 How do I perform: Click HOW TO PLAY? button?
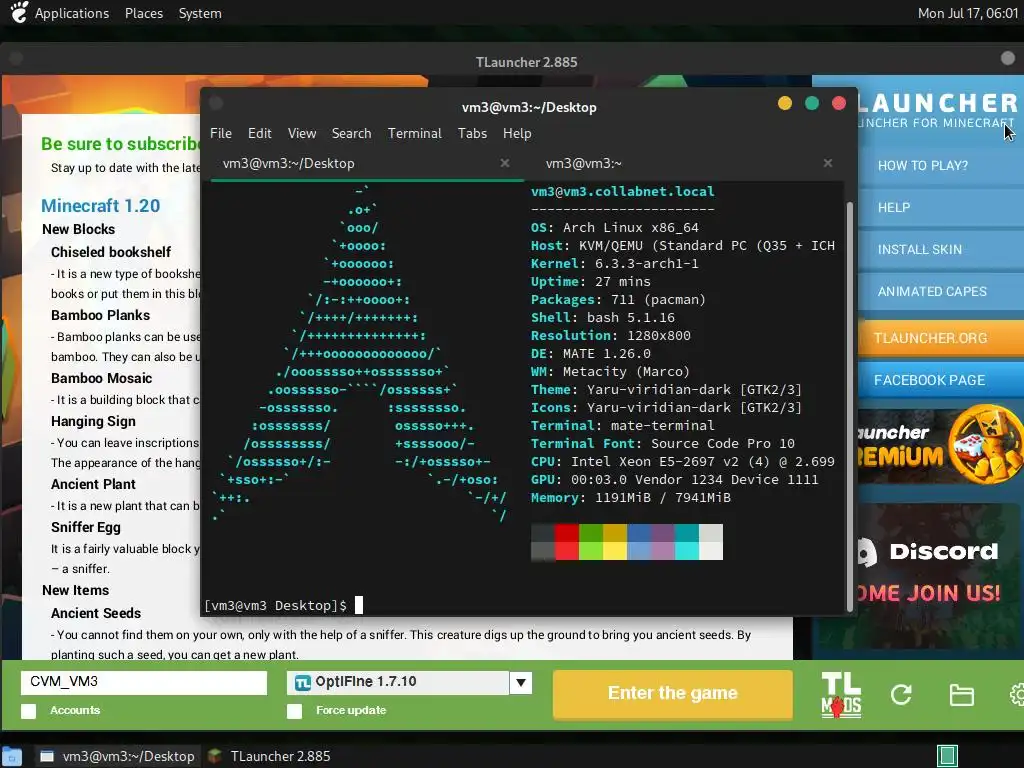tap(940, 165)
